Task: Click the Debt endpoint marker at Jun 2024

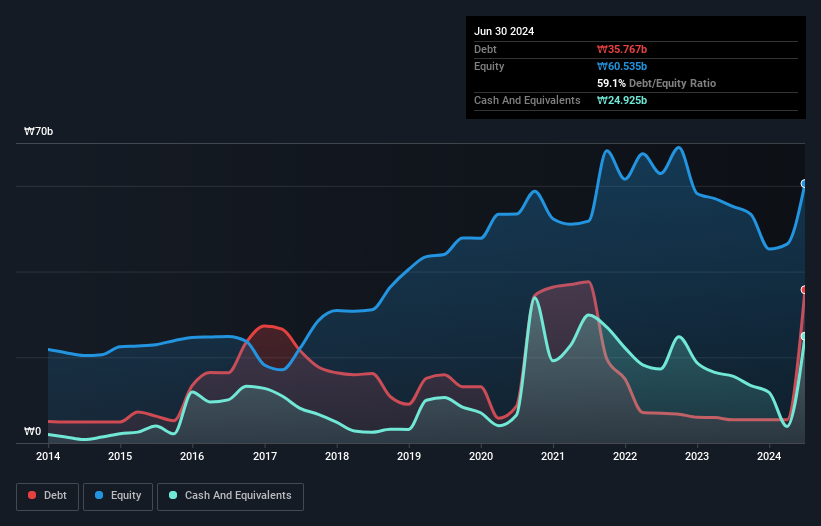Action: click(804, 290)
